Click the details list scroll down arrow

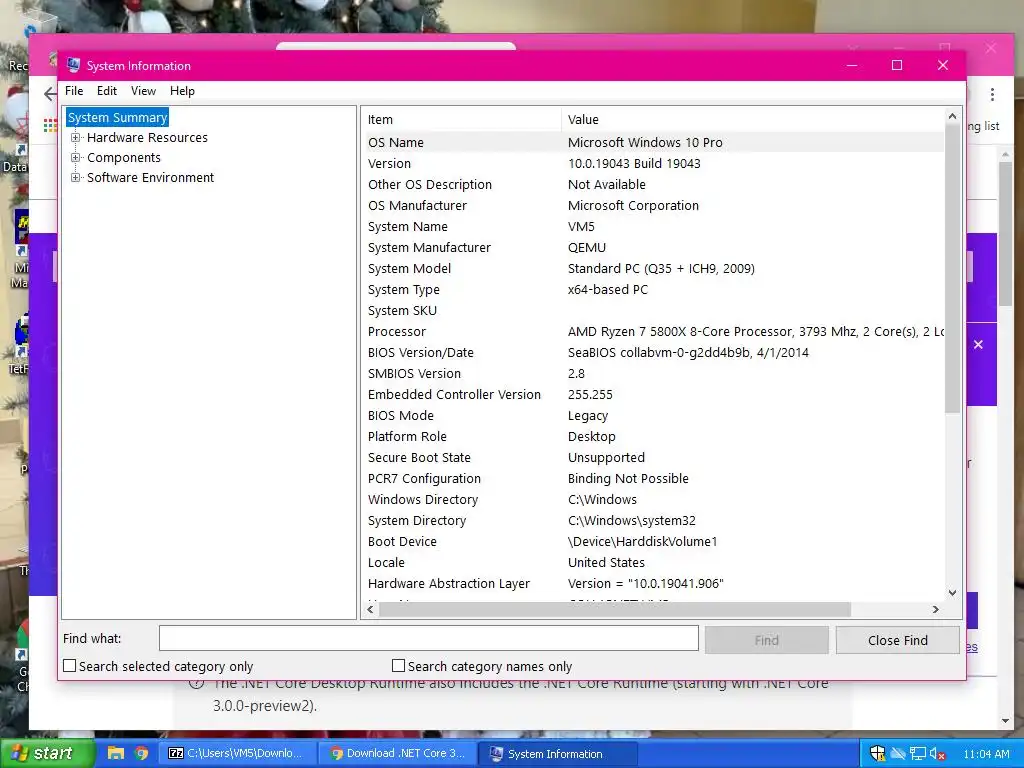point(952,593)
